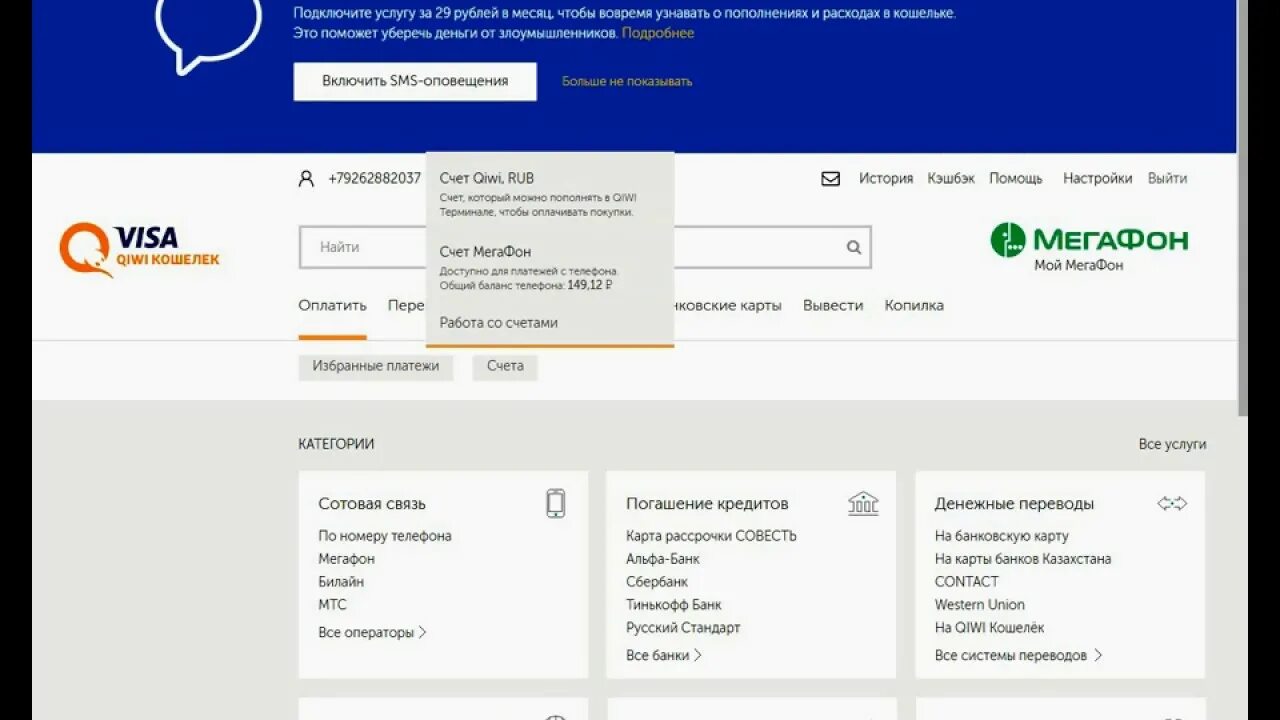Open Помощь in top navigation
Image resolution: width=1280 pixels, height=720 pixels.
coord(1016,178)
